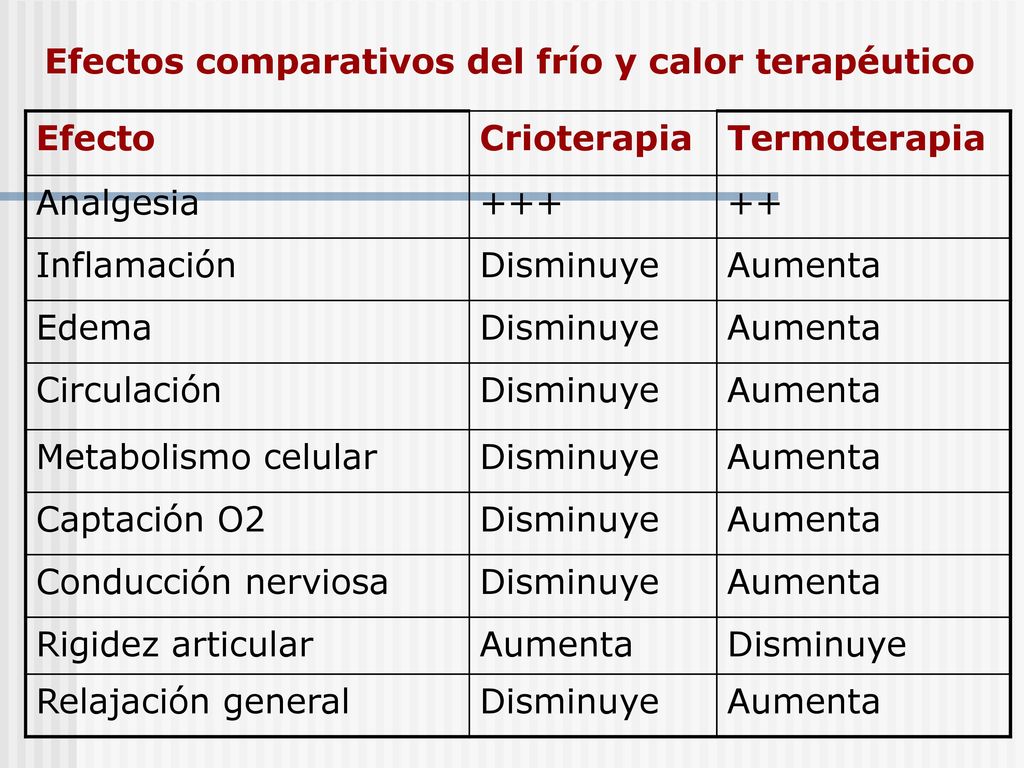Screen dimensions: 1024x768
Task: Select the Efecto column header
Action: 95,138
